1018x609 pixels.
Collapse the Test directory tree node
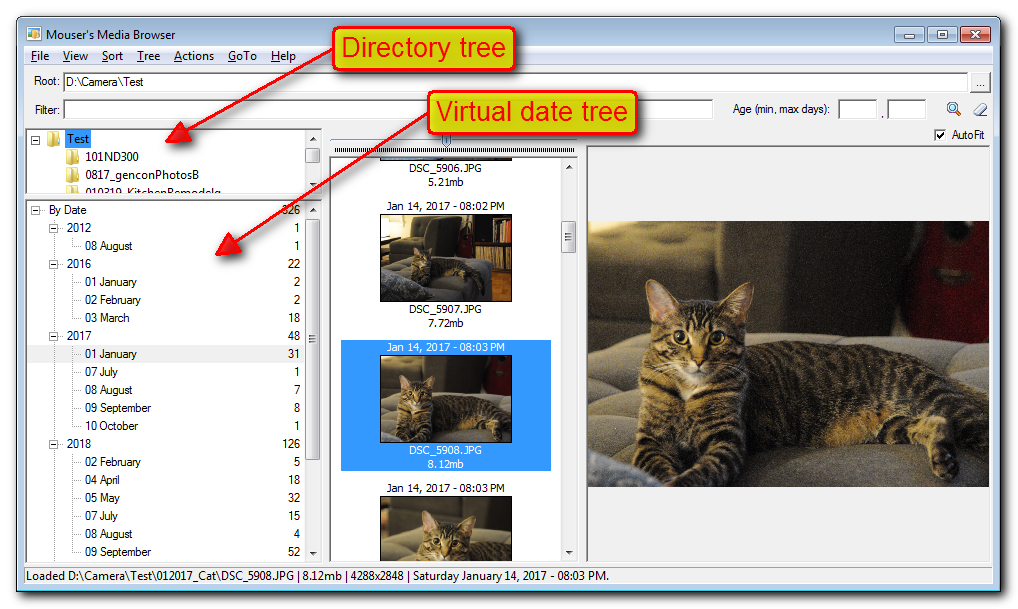point(36,140)
